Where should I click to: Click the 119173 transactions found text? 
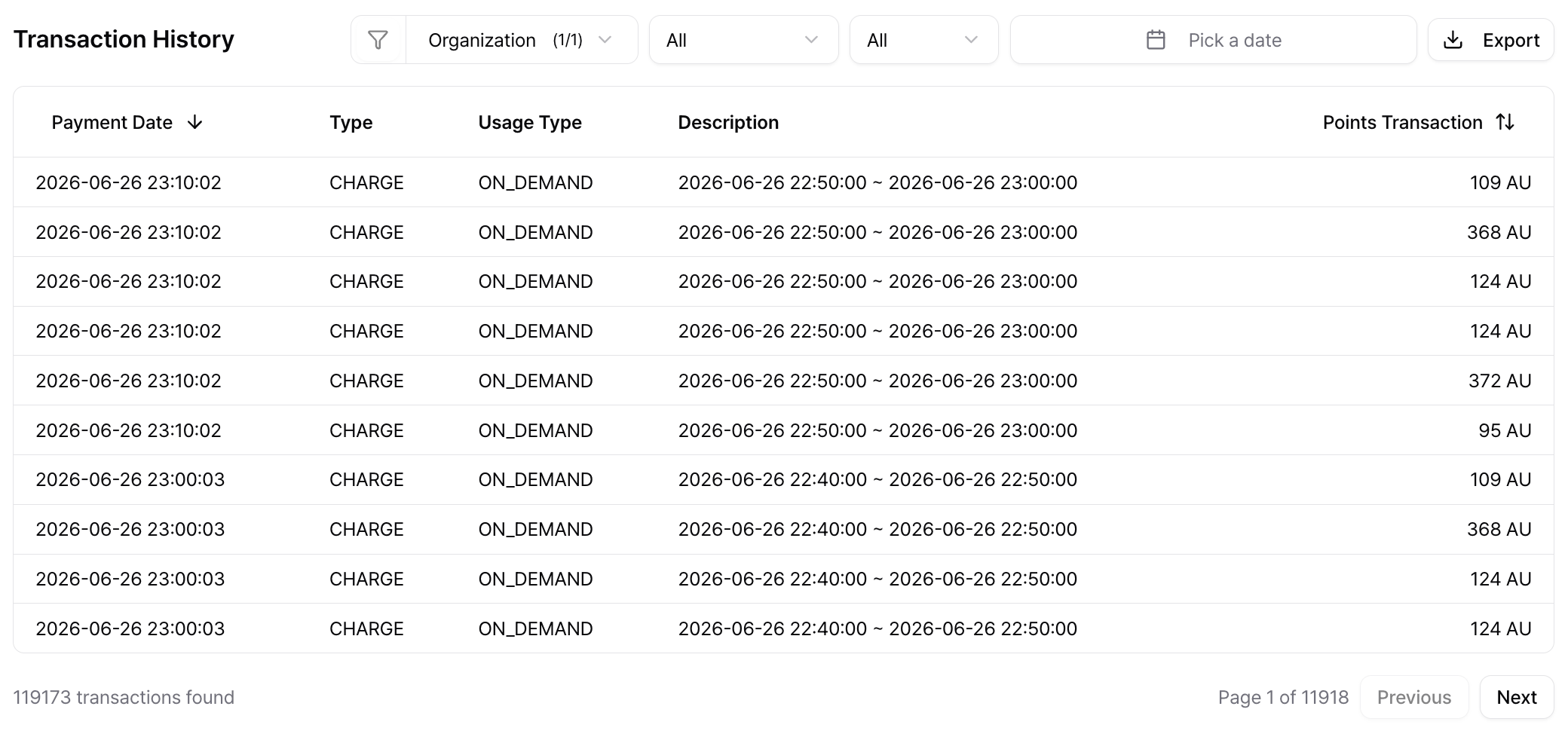pos(124,697)
